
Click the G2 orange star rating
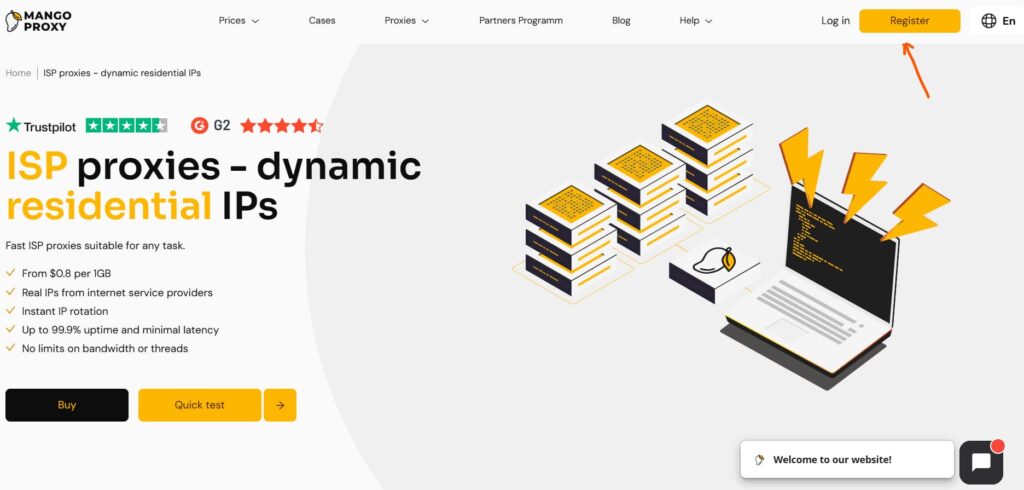tap(281, 125)
